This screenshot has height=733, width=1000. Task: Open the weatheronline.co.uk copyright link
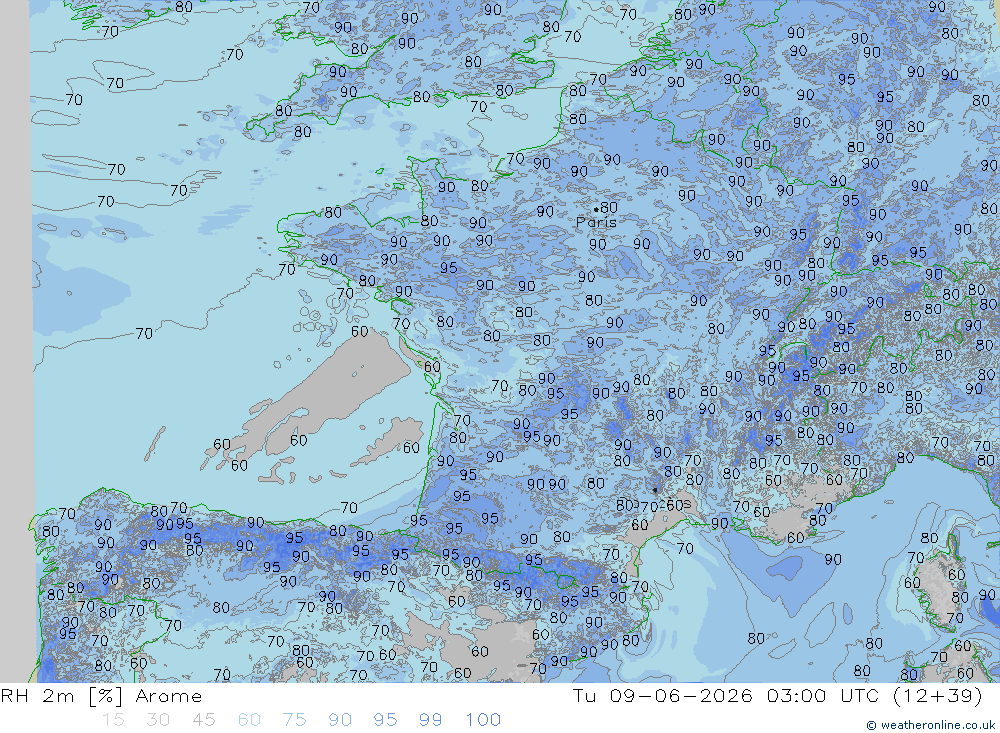[x=930, y=725]
